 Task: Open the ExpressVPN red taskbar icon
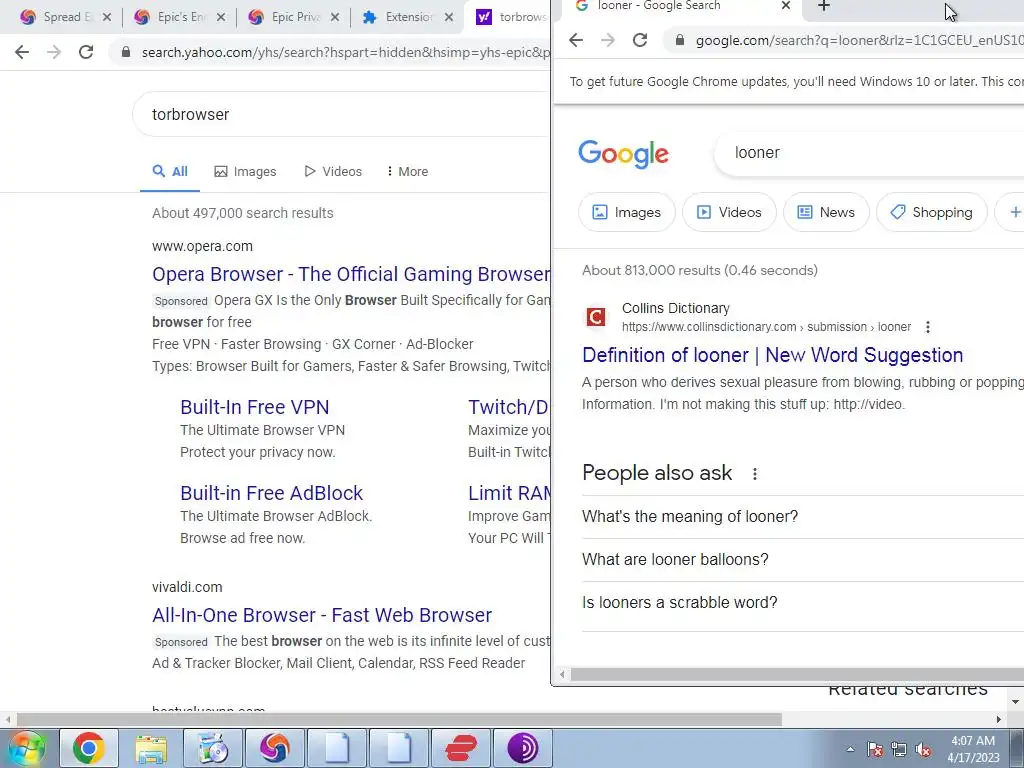[460, 748]
